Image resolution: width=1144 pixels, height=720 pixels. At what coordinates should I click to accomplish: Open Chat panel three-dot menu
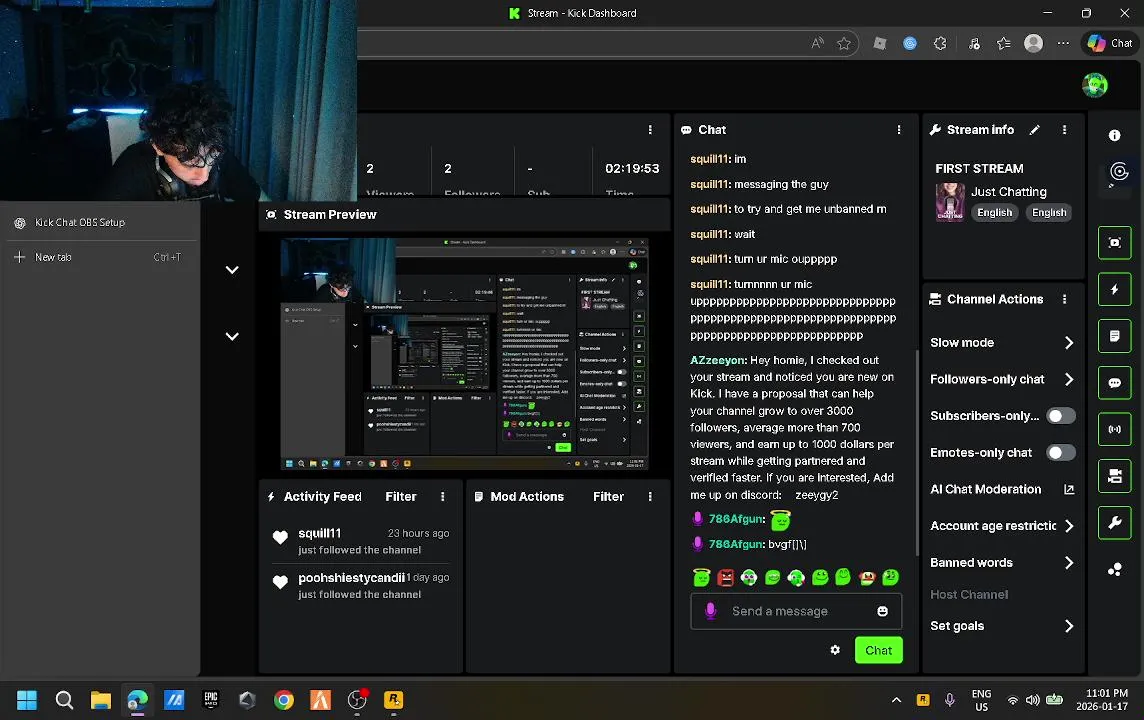[x=899, y=130]
